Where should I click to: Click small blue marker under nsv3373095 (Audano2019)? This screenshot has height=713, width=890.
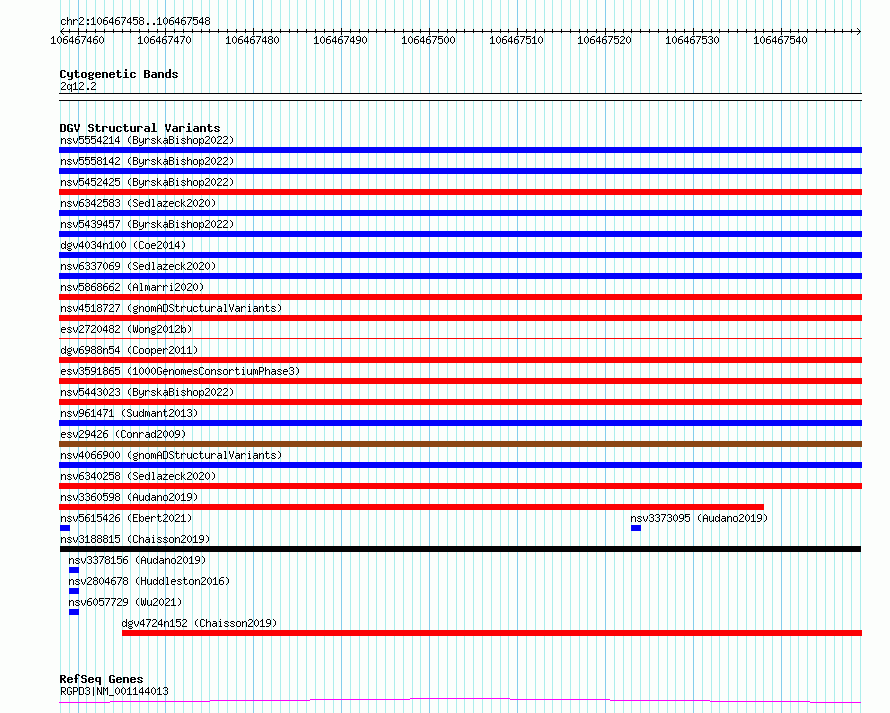tap(636, 528)
